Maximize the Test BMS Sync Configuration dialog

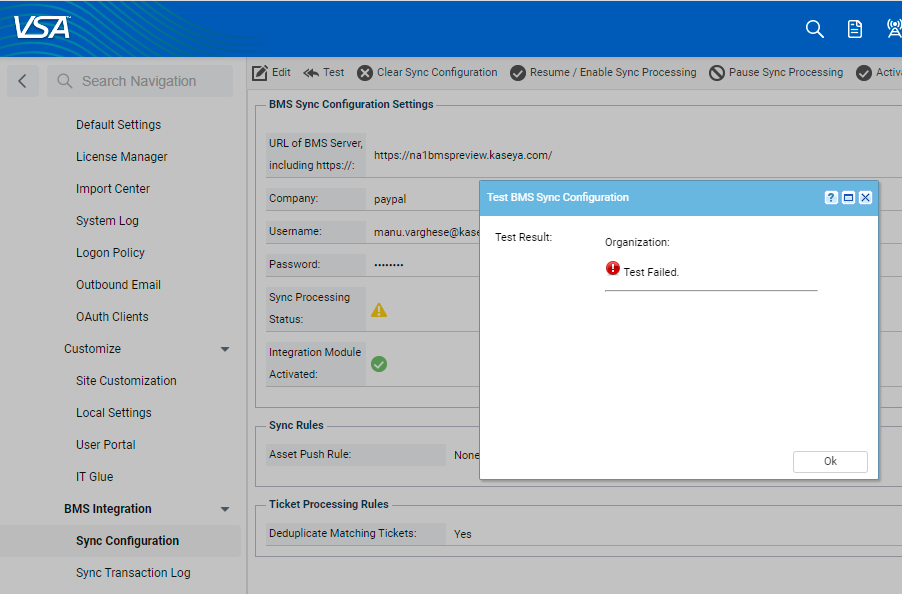coord(848,198)
